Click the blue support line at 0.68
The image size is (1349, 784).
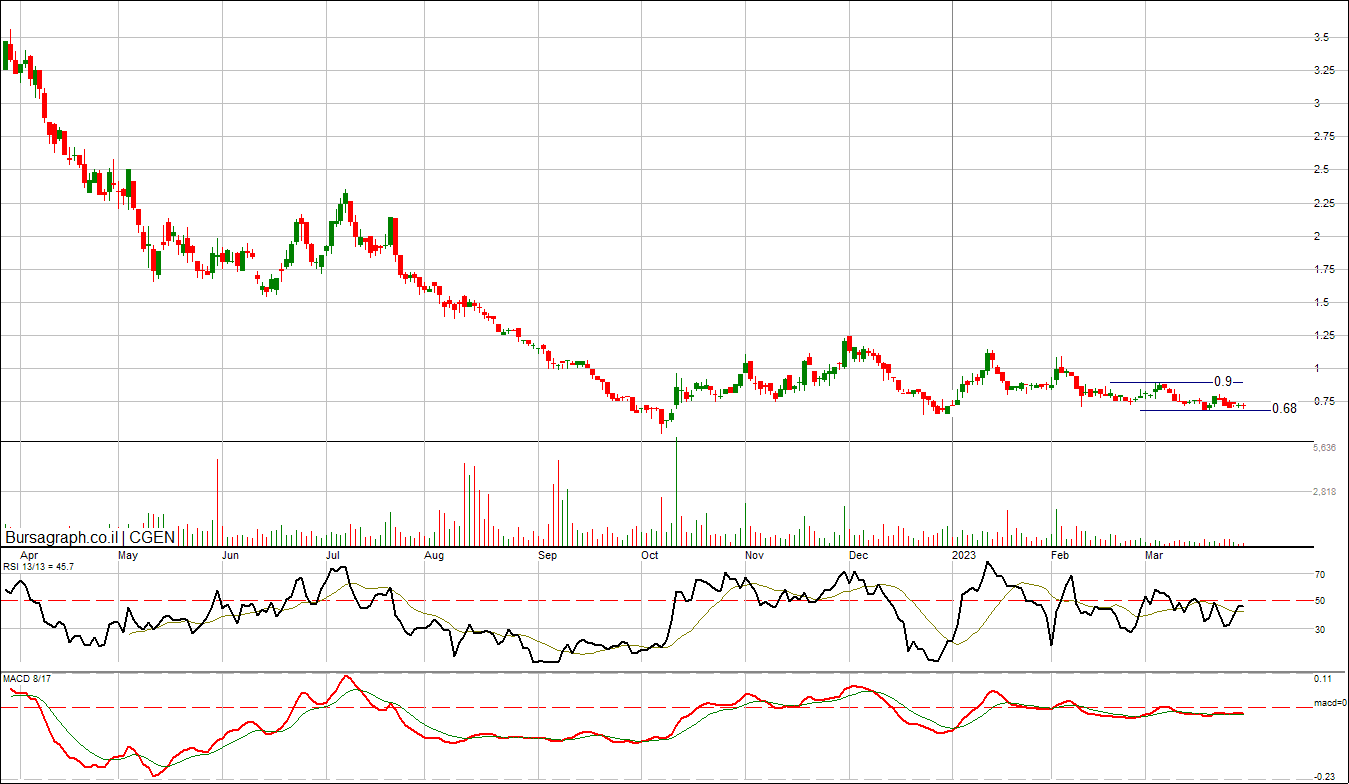tap(1205, 410)
